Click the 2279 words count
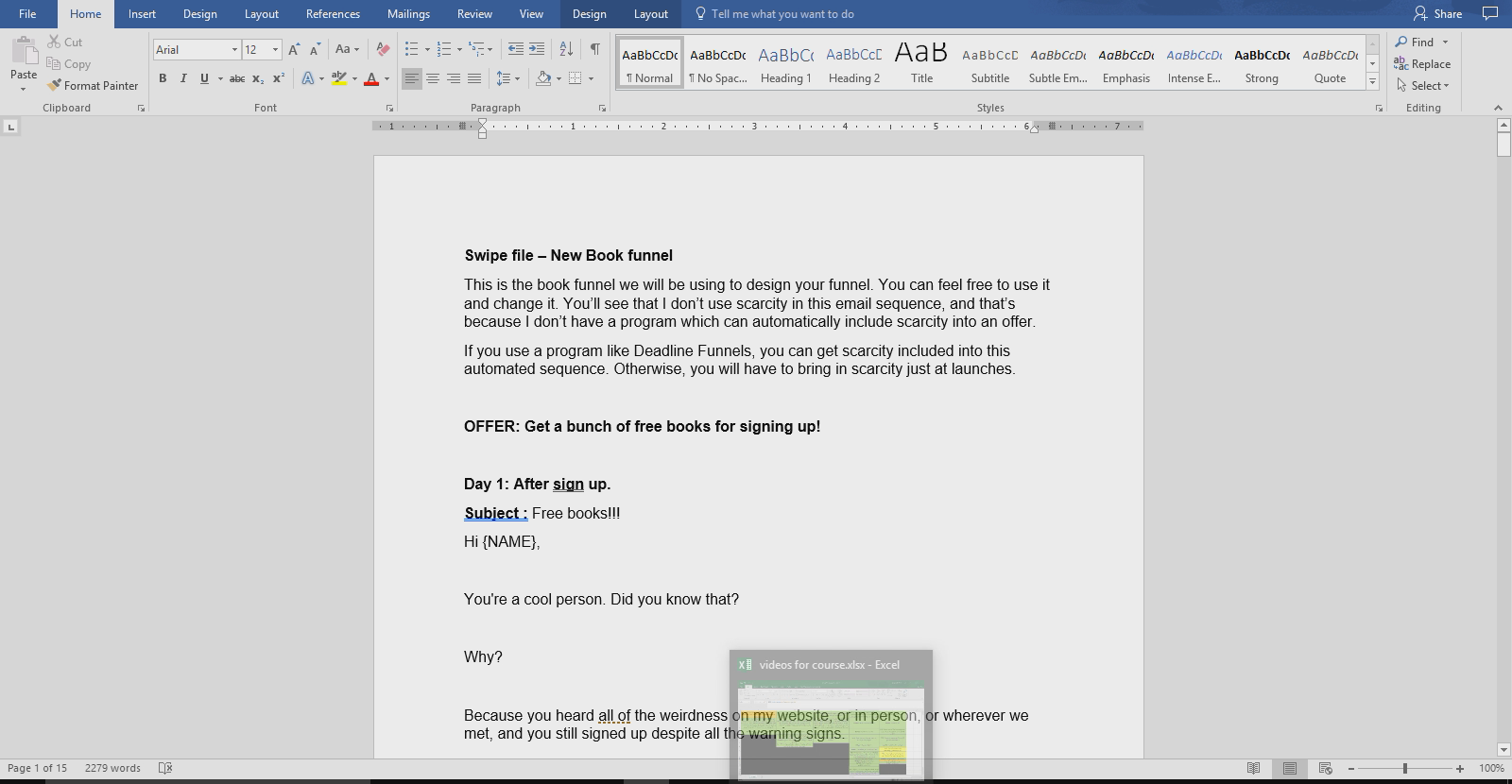1512x784 pixels. [112, 768]
